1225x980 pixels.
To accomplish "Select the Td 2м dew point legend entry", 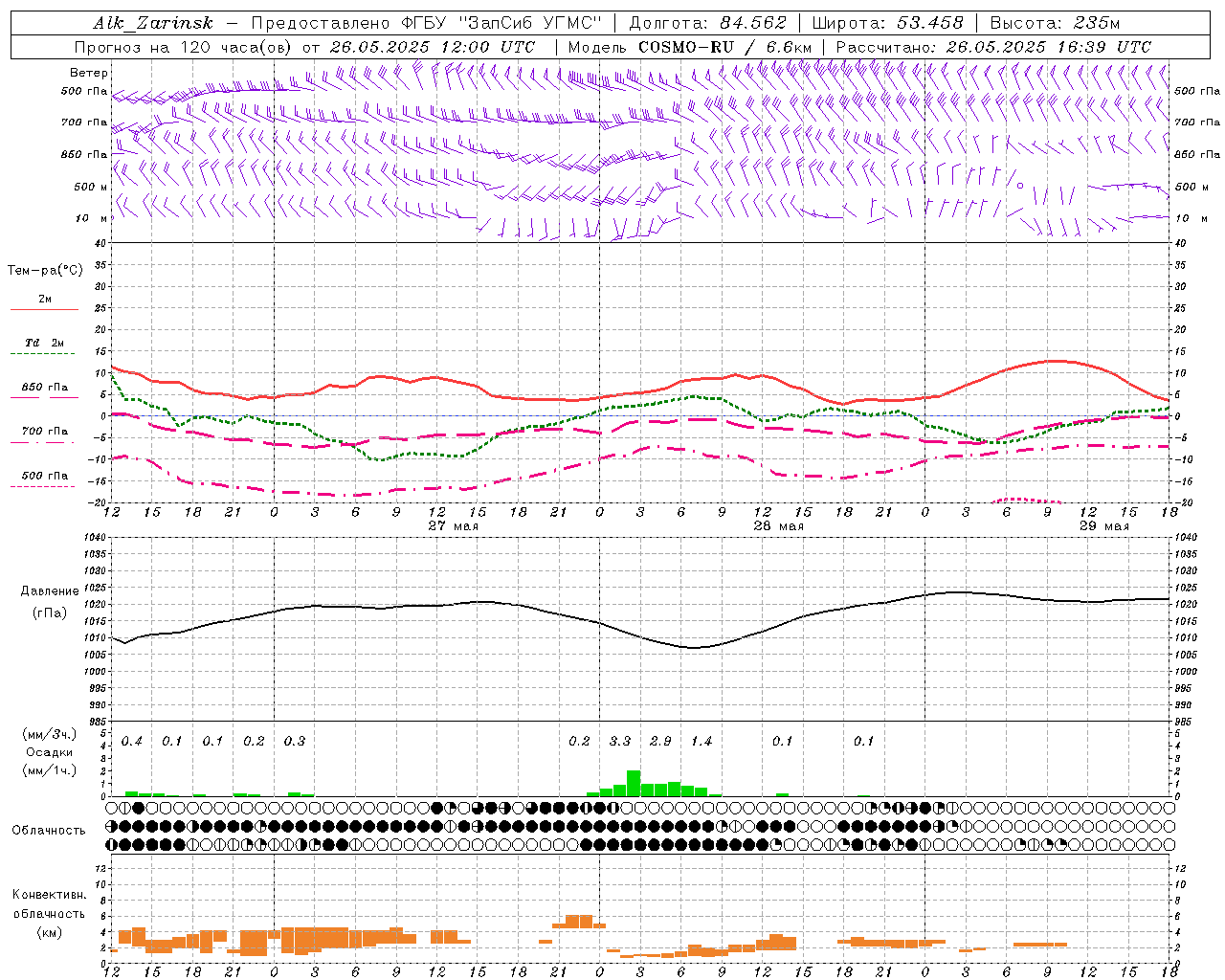I will coord(45,343).
